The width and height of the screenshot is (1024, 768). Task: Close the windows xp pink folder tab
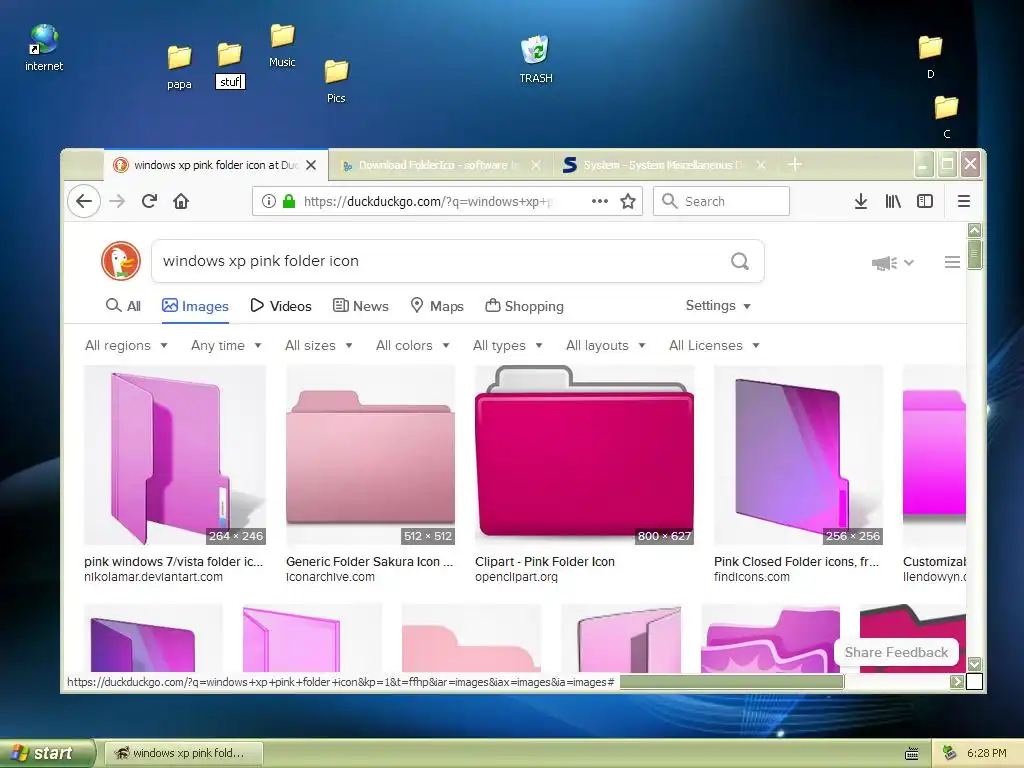[x=312, y=165]
